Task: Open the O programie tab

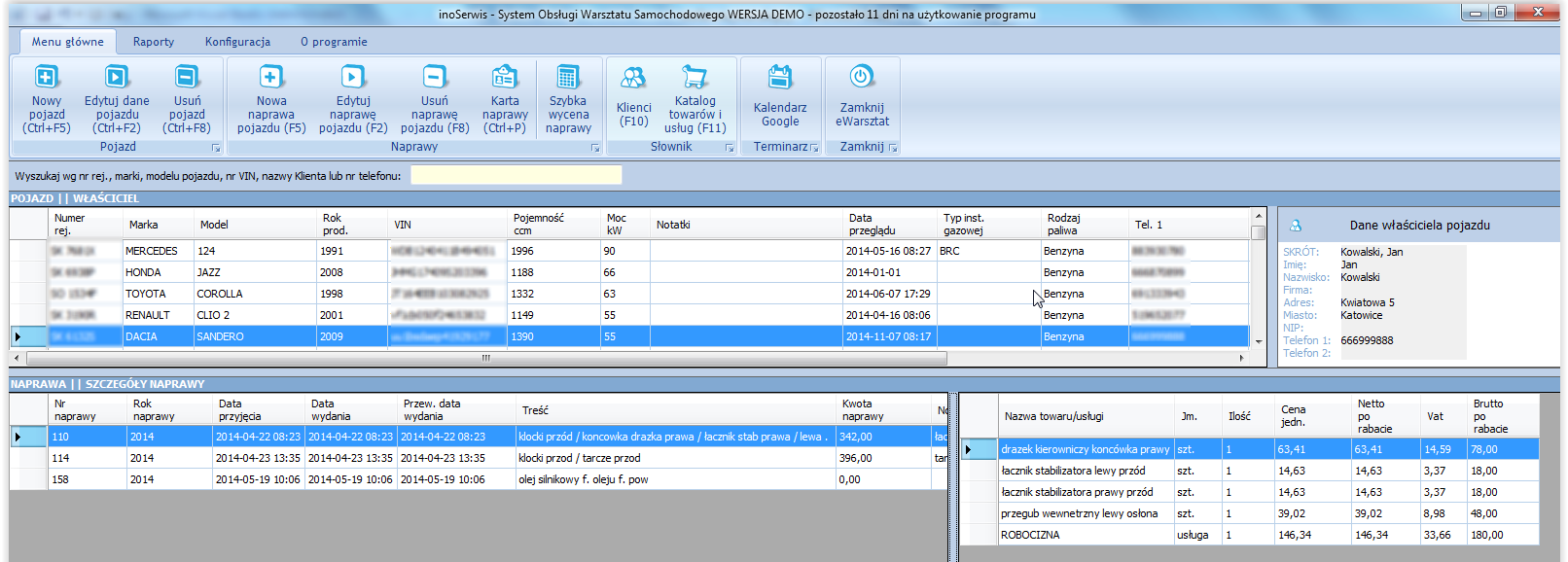Action: 334,42
